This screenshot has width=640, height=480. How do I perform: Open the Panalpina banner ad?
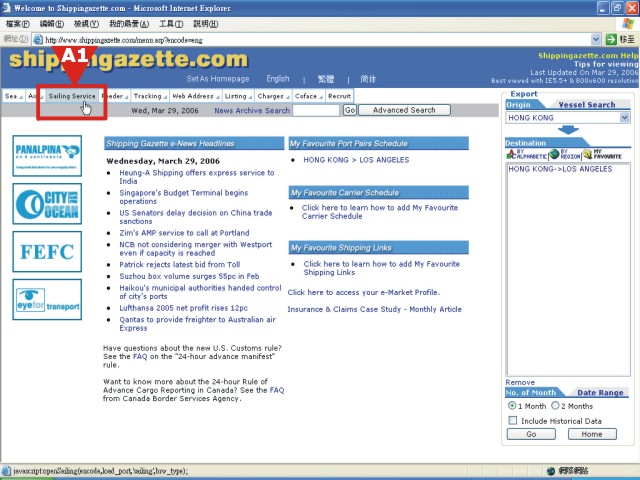47,156
